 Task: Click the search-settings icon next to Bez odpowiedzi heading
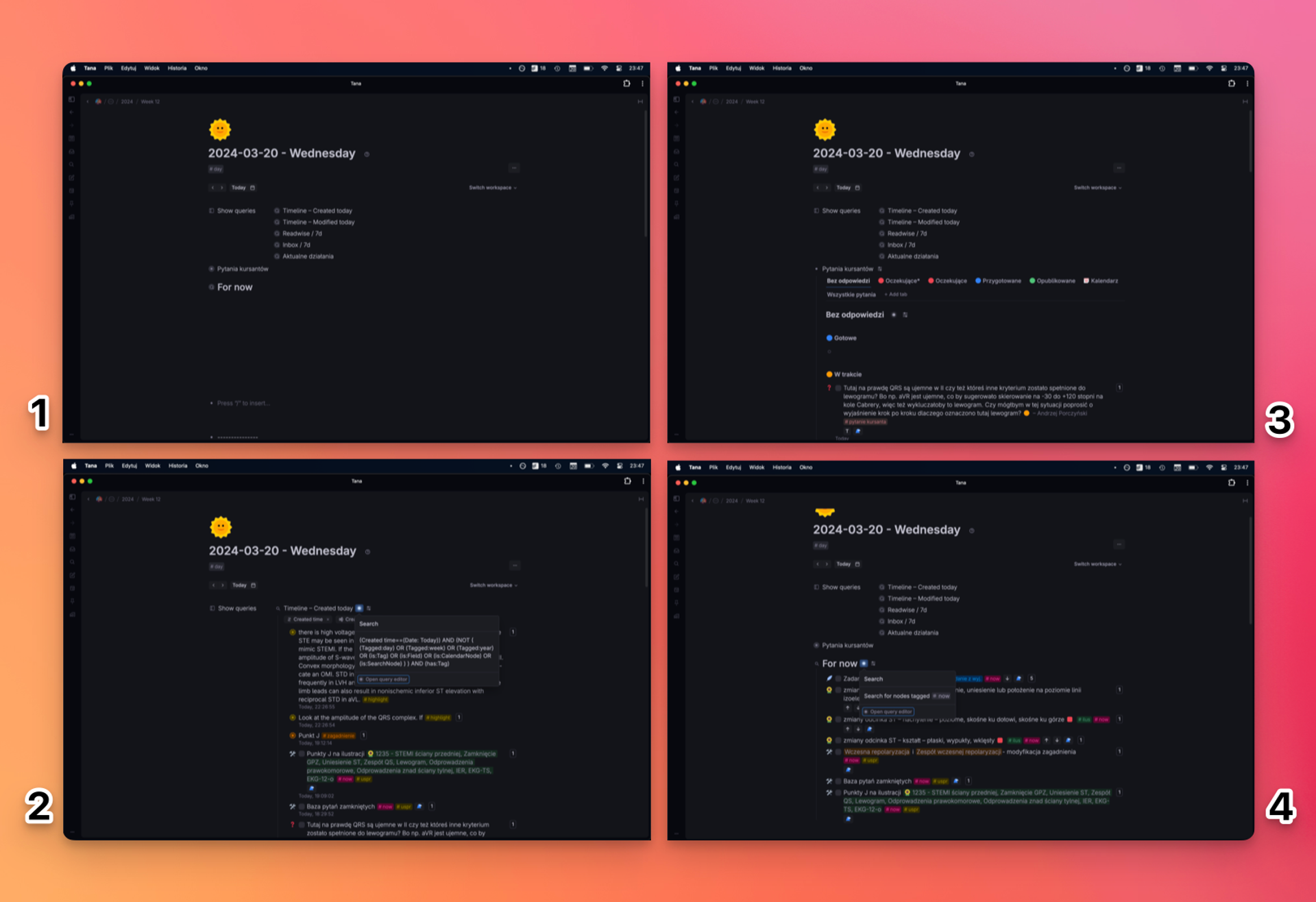click(x=894, y=315)
